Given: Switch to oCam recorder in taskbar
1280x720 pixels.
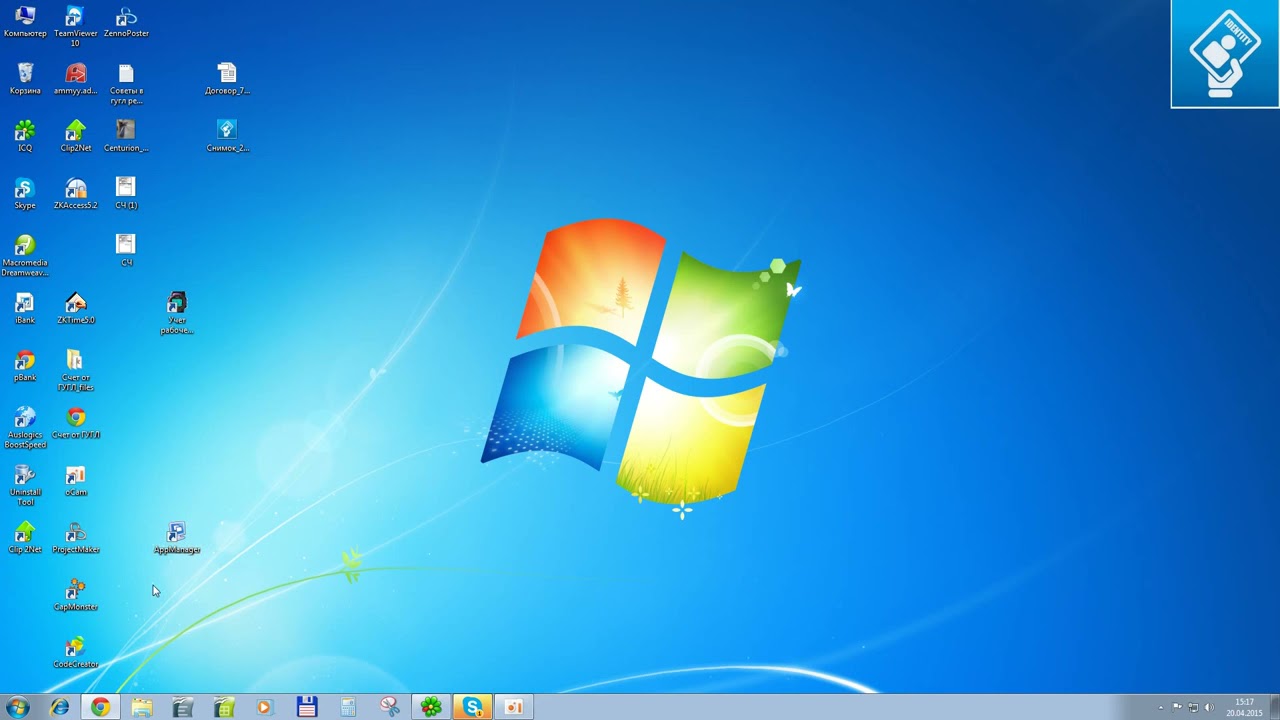Looking at the screenshot, I should click(x=514, y=707).
